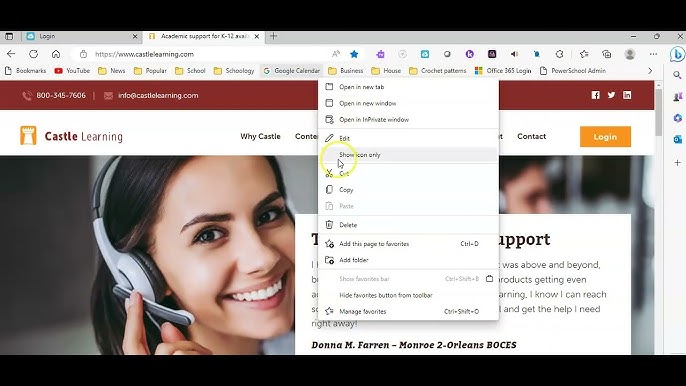The height and width of the screenshot is (386, 686).
Task: Open the Bing chat sidebar icon
Action: coord(677,54)
